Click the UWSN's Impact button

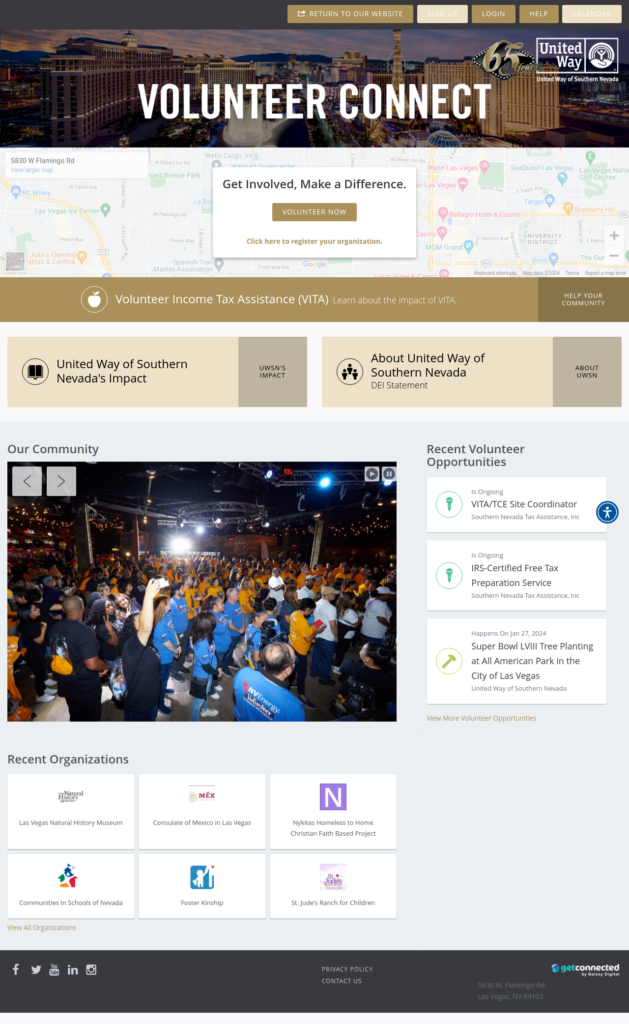click(x=272, y=372)
